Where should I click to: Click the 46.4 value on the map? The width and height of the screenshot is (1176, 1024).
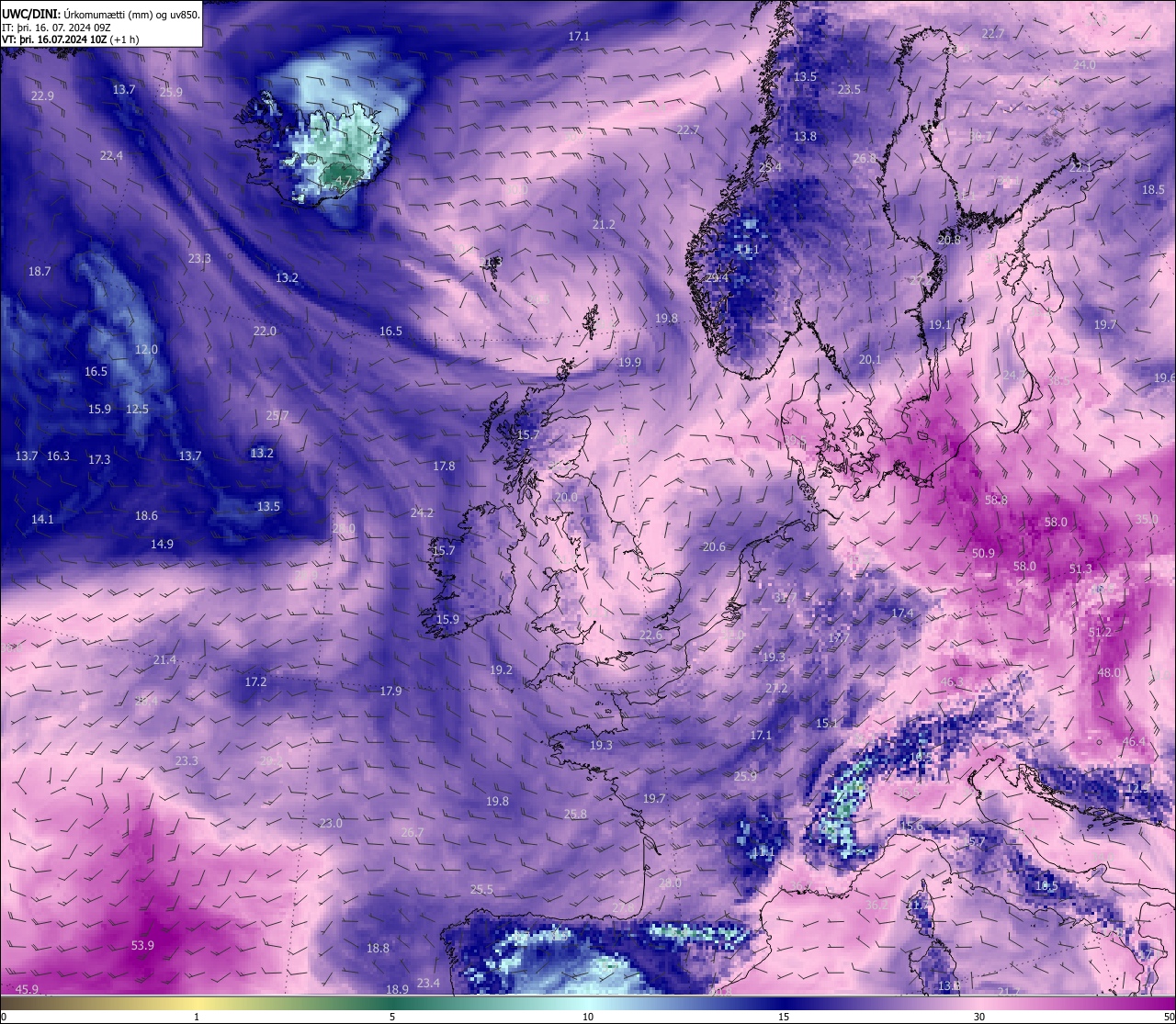1134,741
